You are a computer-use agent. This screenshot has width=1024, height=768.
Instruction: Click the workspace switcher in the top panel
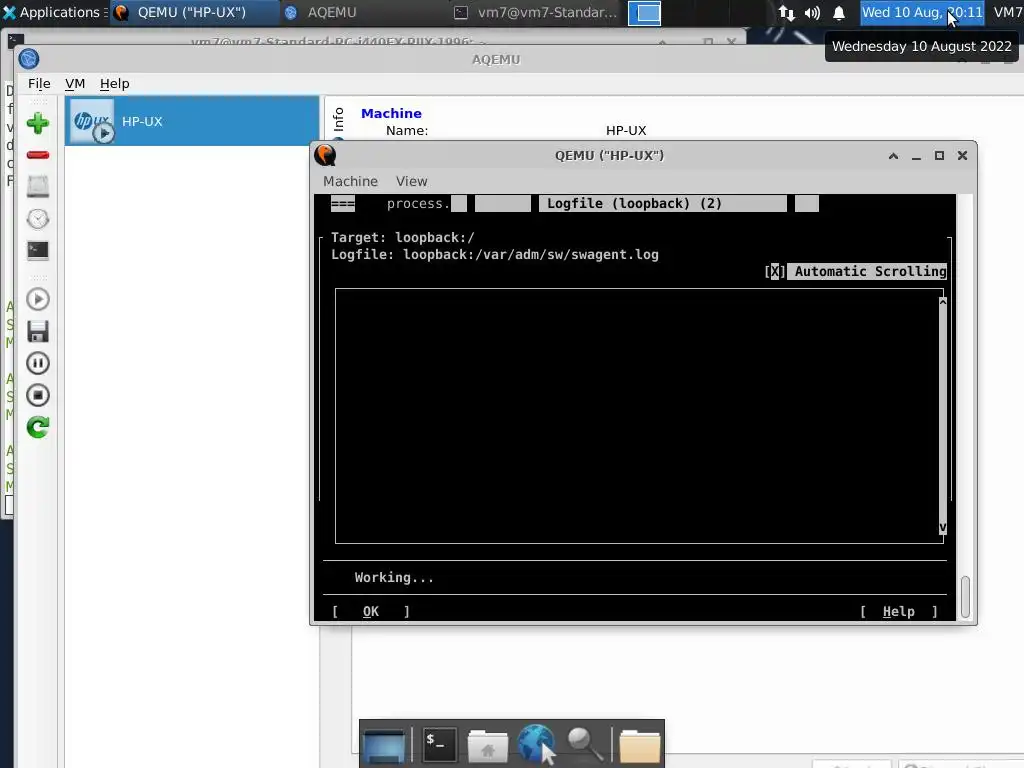click(644, 13)
